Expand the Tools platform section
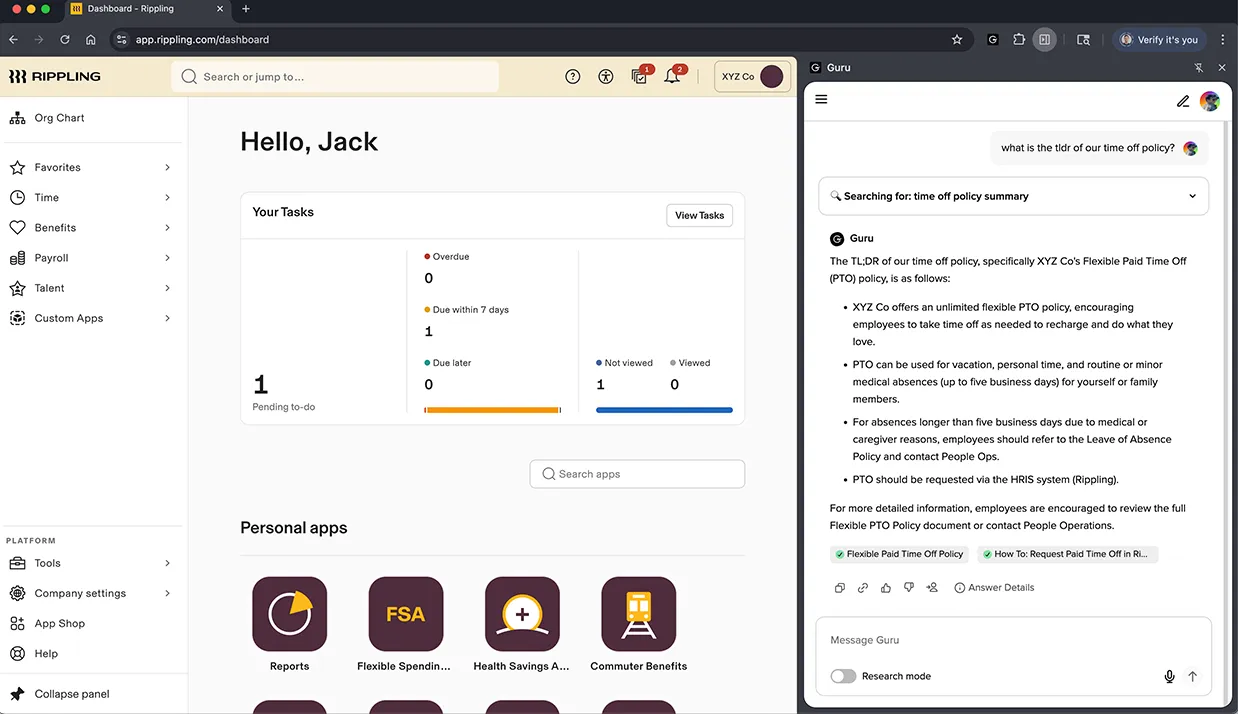Viewport: 1238px width, 714px height. (x=90, y=563)
